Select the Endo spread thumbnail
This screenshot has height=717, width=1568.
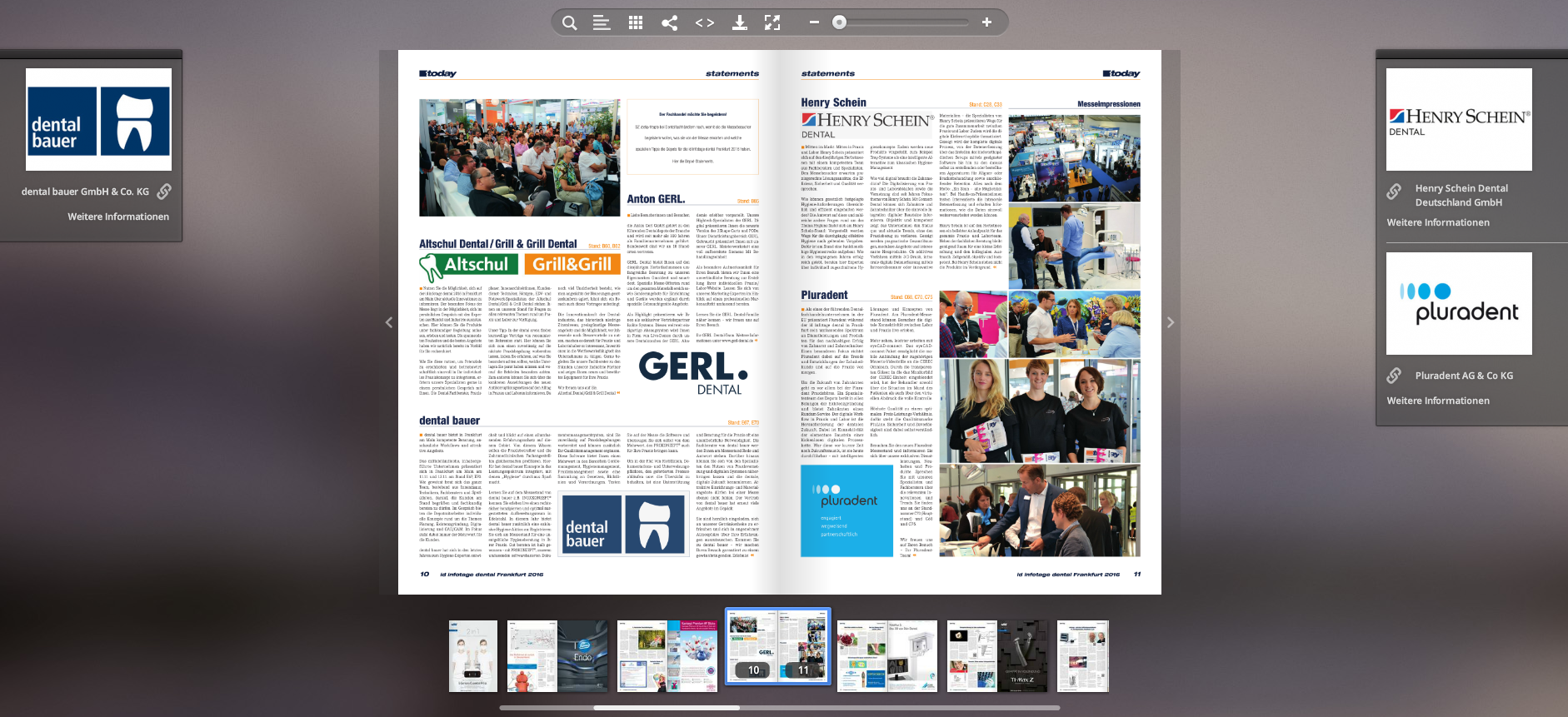point(557,656)
